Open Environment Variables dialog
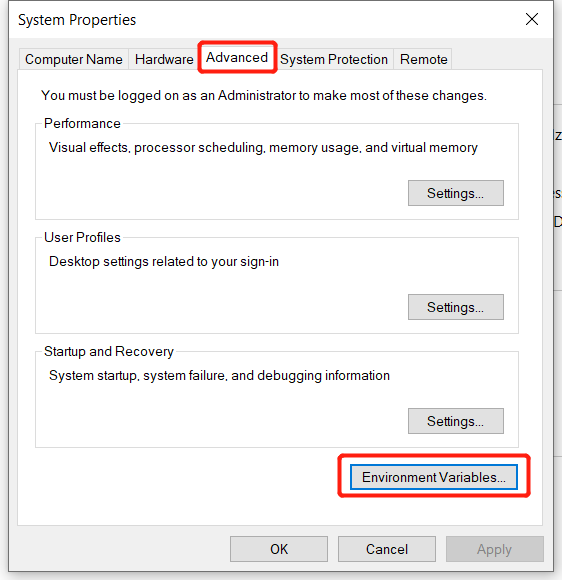The width and height of the screenshot is (562, 580). [434, 477]
